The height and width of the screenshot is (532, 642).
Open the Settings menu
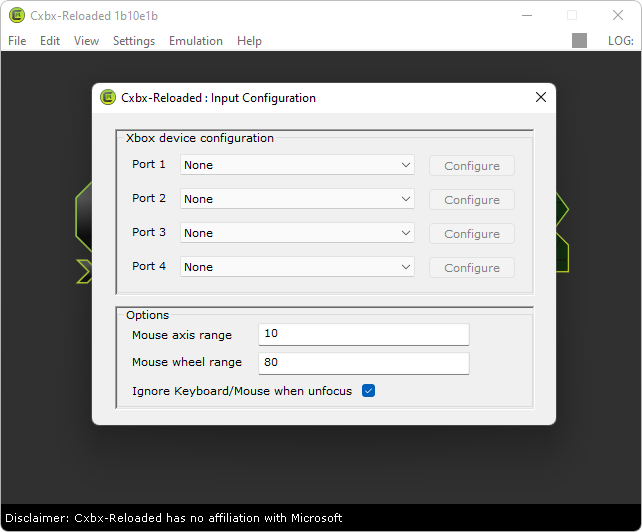134,41
